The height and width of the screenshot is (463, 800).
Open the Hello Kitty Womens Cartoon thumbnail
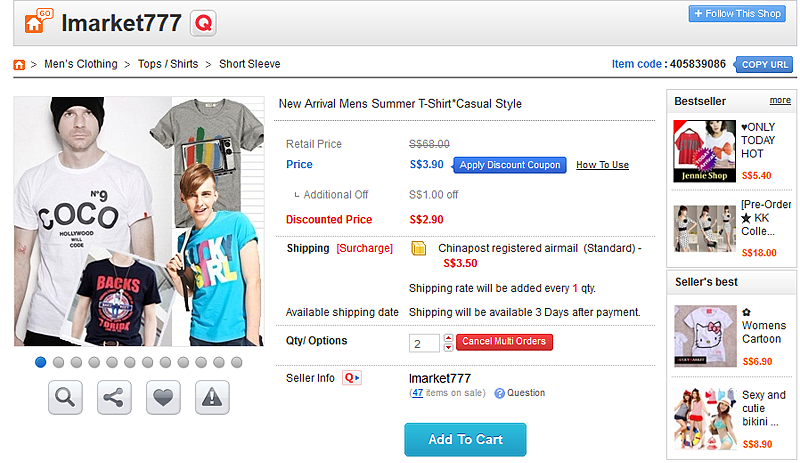(x=705, y=337)
